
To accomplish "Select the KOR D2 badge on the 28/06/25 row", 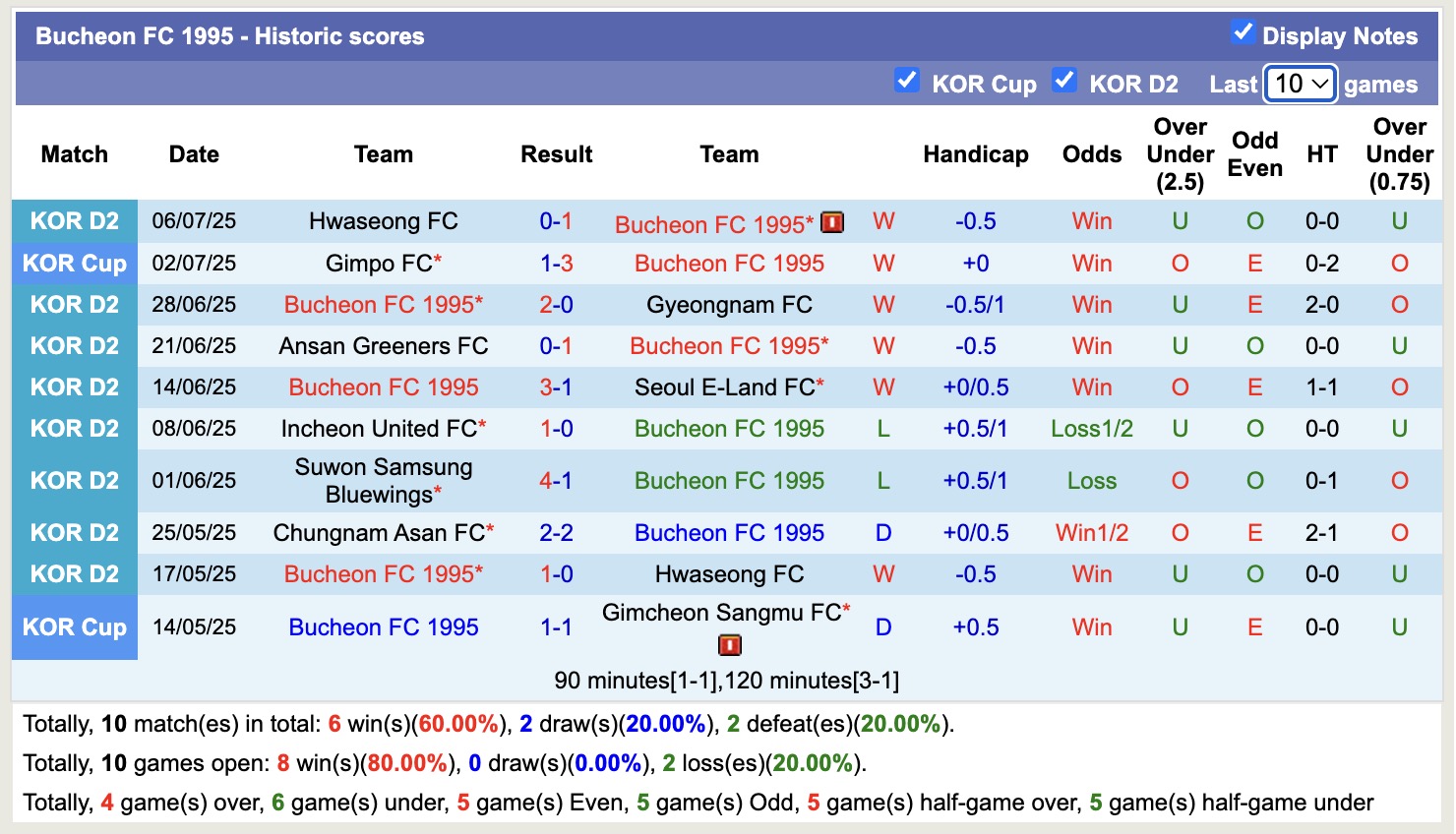I will [x=74, y=304].
